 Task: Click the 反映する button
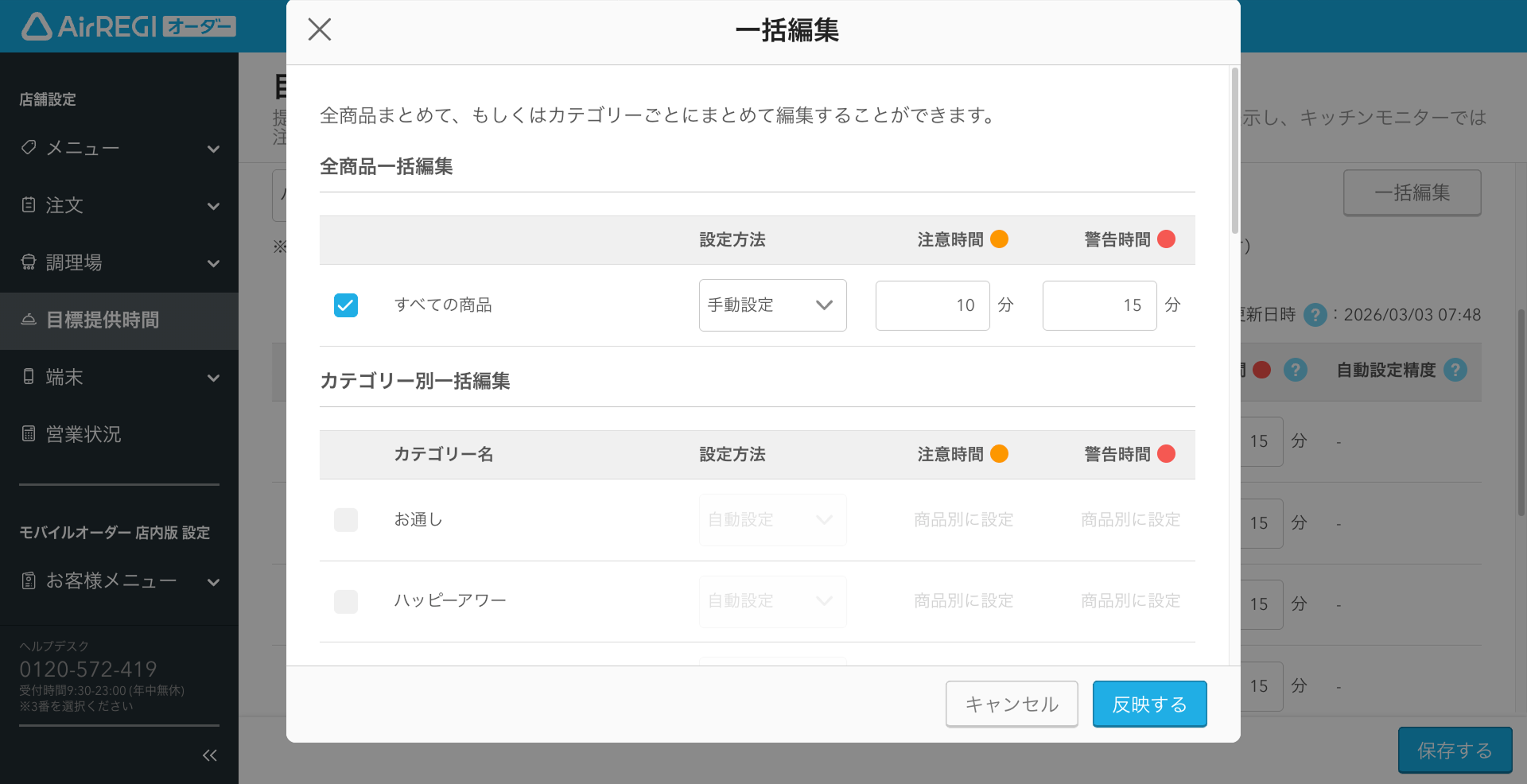pyautogui.click(x=1149, y=704)
